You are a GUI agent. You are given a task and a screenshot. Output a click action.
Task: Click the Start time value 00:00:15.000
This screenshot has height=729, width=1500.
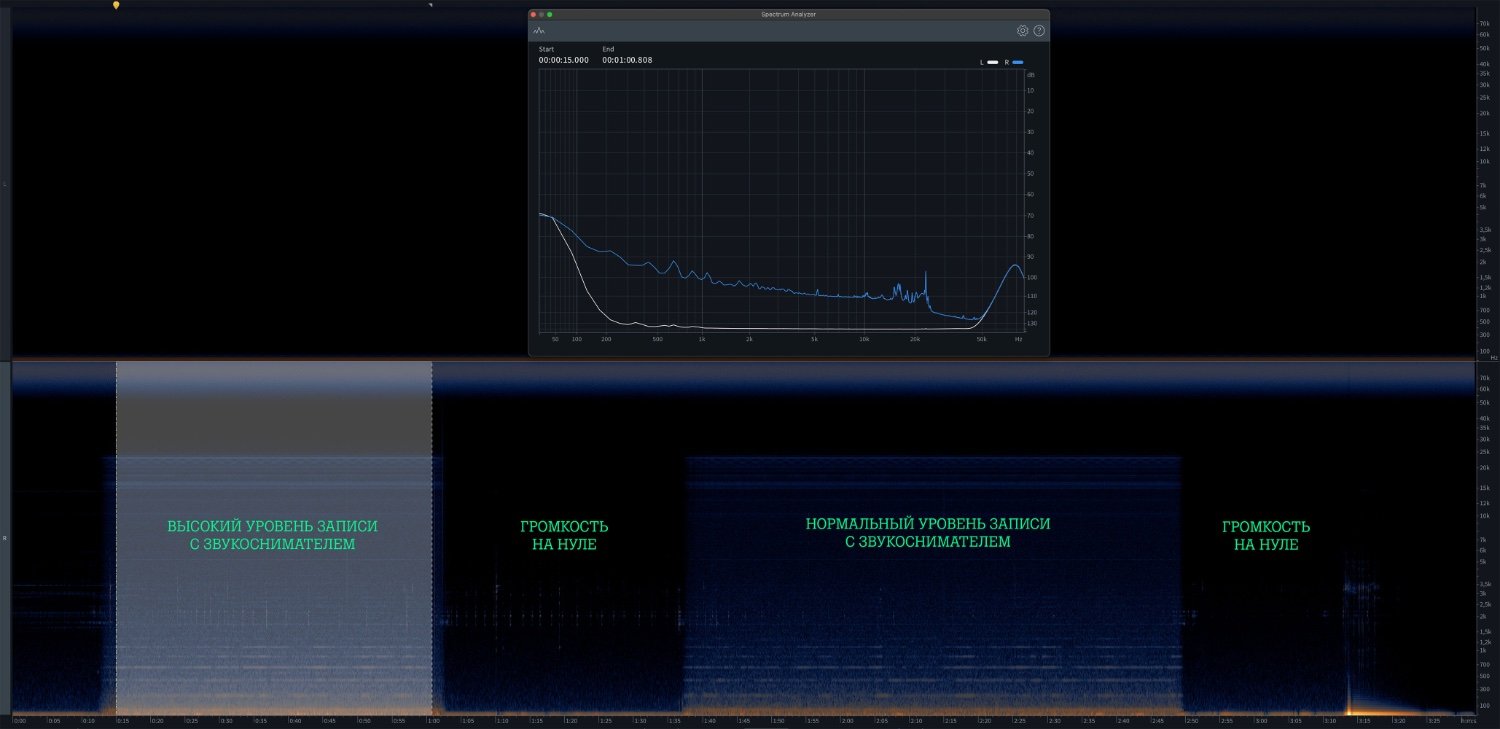563,60
